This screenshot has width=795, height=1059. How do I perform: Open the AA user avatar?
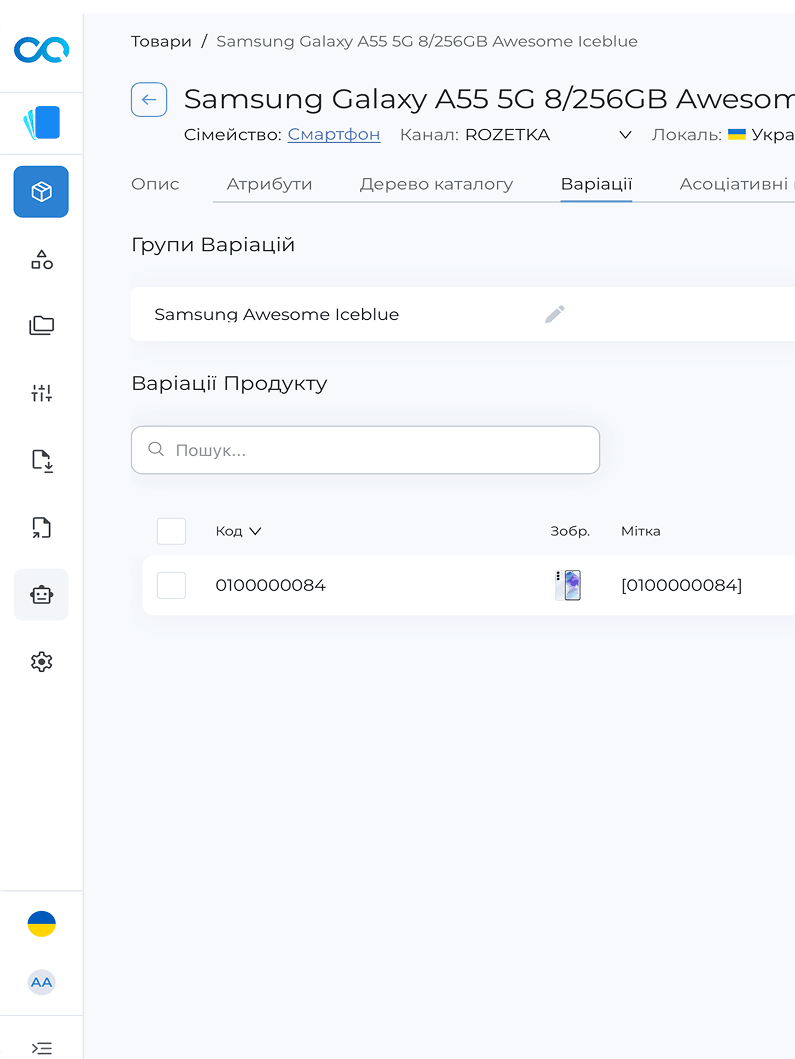tap(41, 982)
